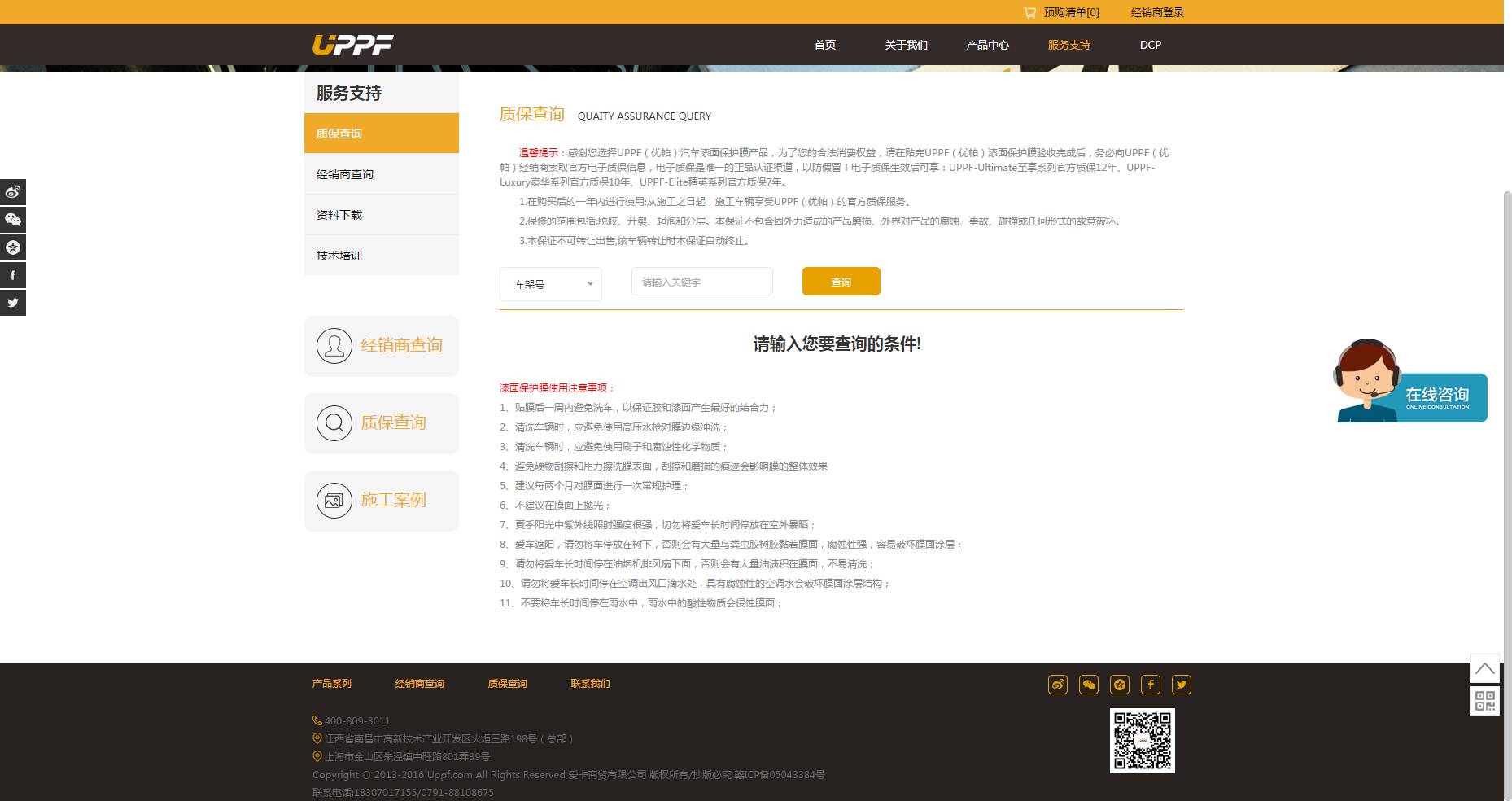
Task: Click the phone icon beside 400-809-3011
Action: (317, 720)
